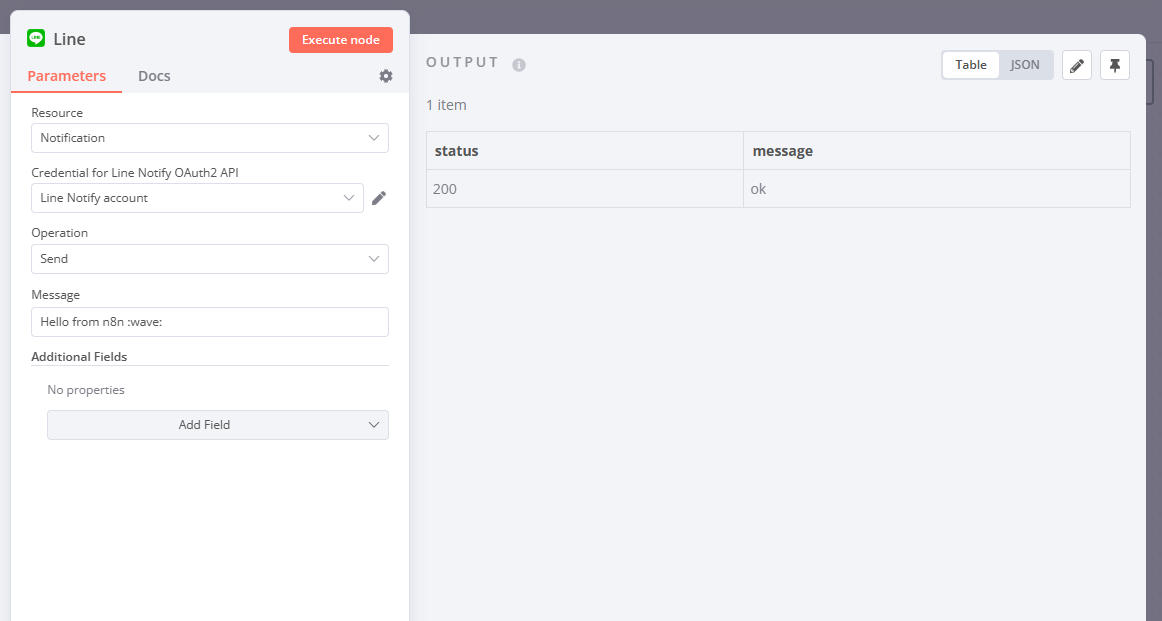Screen dimensions: 1162x621
Task: Select the Parameters tab
Action: coord(67,76)
